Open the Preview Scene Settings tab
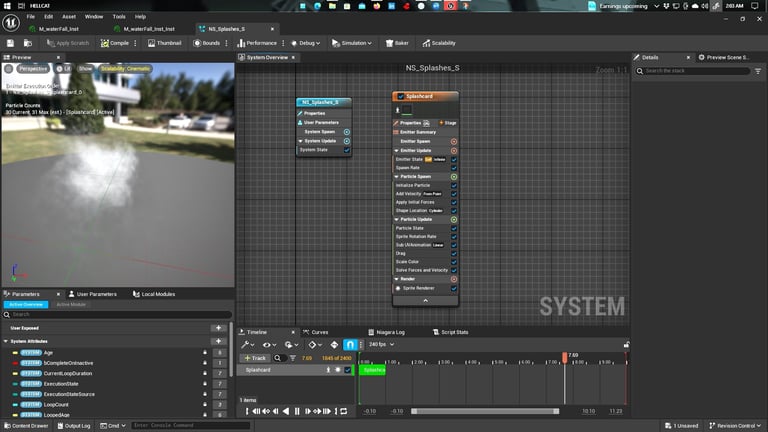 724,57
